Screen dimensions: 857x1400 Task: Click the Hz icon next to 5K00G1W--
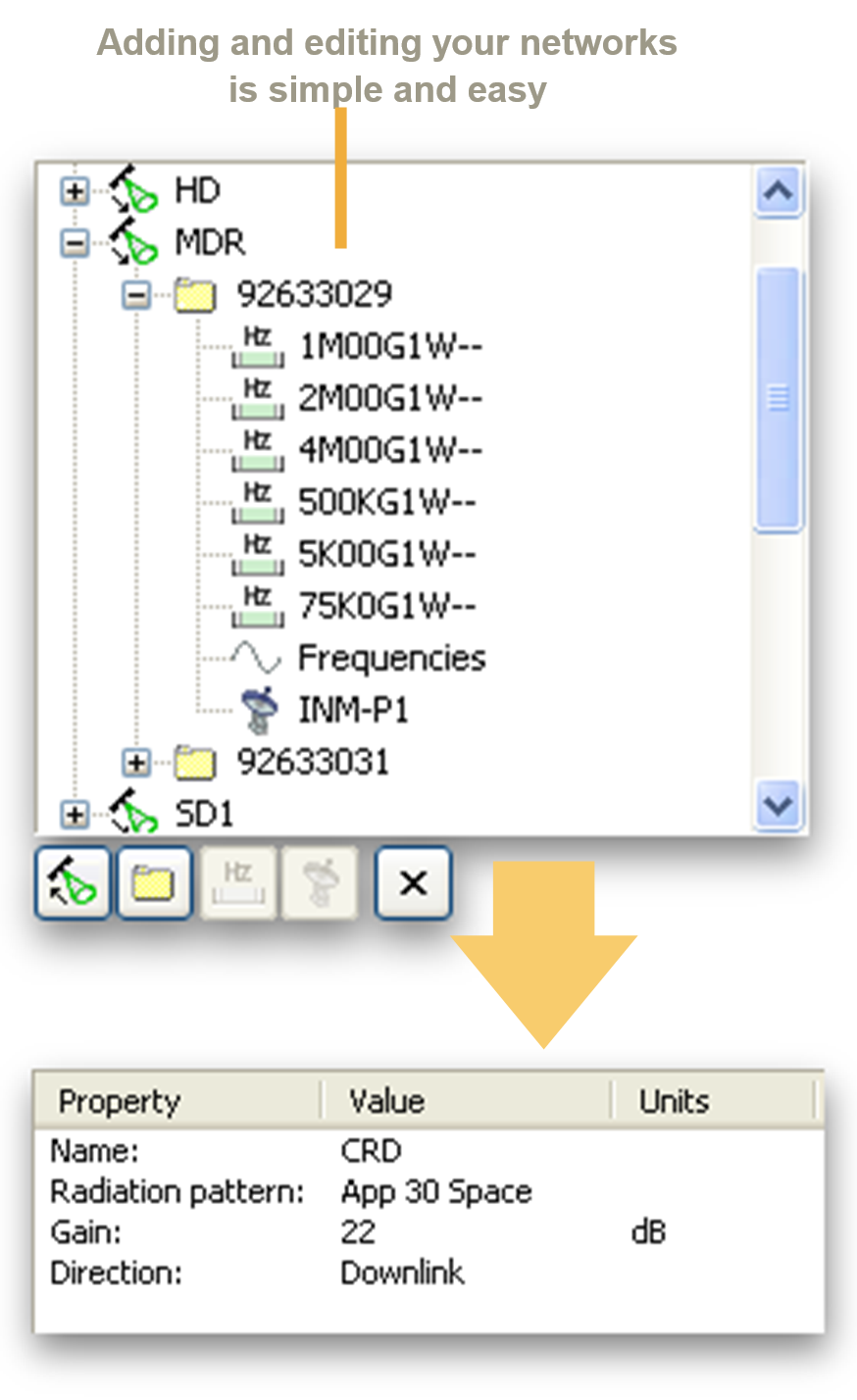click(258, 554)
